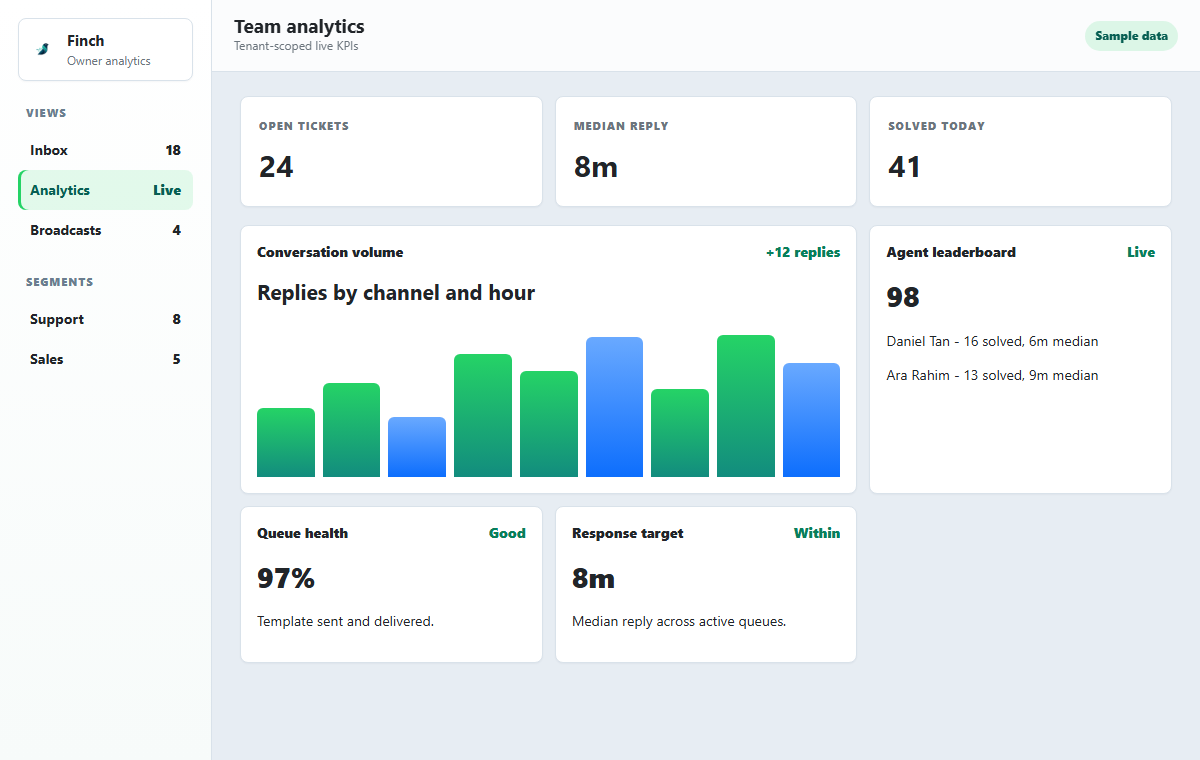The width and height of the screenshot is (1200, 760).
Task: Click the shortest blue bar in the chart
Action: pyautogui.click(x=417, y=447)
